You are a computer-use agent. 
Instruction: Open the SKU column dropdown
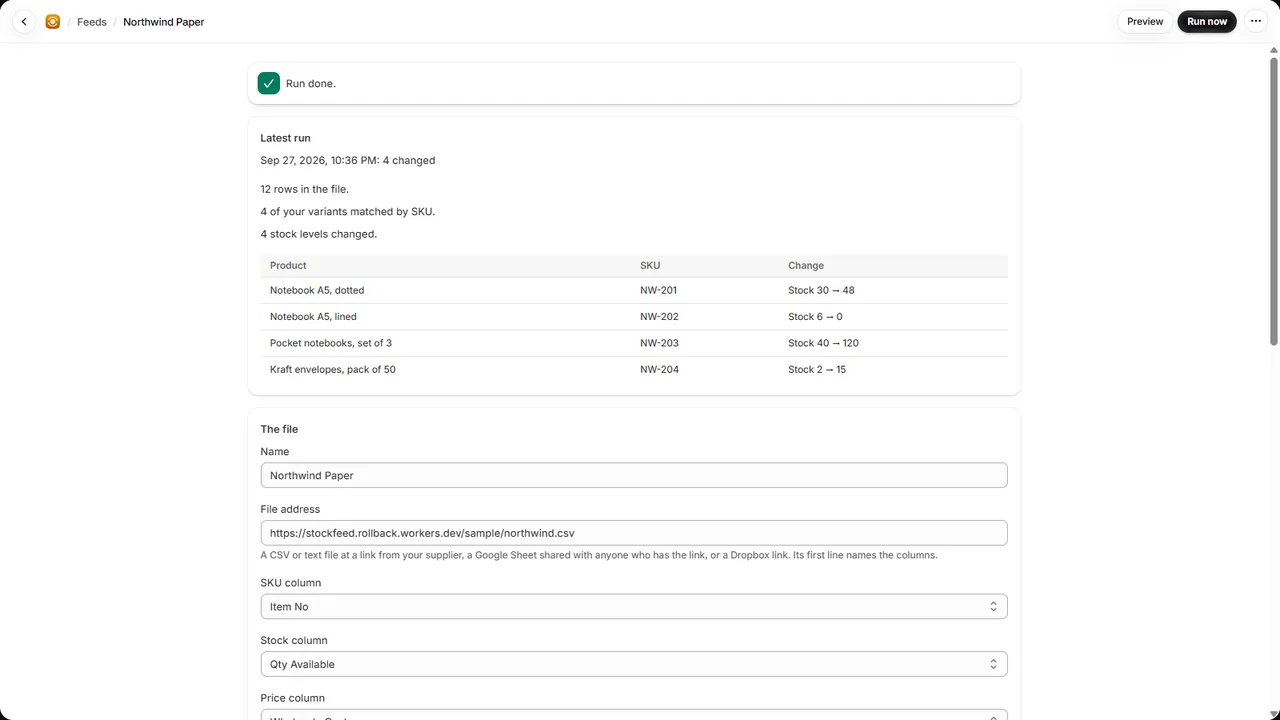click(x=634, y=607)
